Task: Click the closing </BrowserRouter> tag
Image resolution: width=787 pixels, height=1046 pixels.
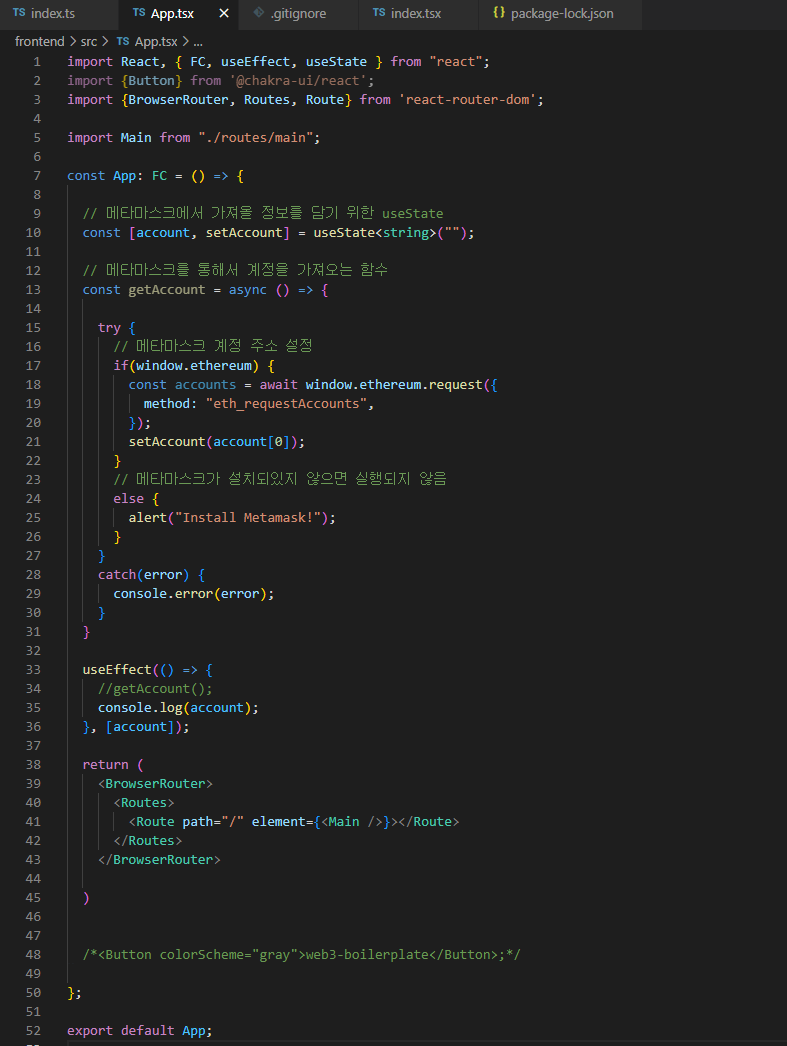Action: point(159,861)
